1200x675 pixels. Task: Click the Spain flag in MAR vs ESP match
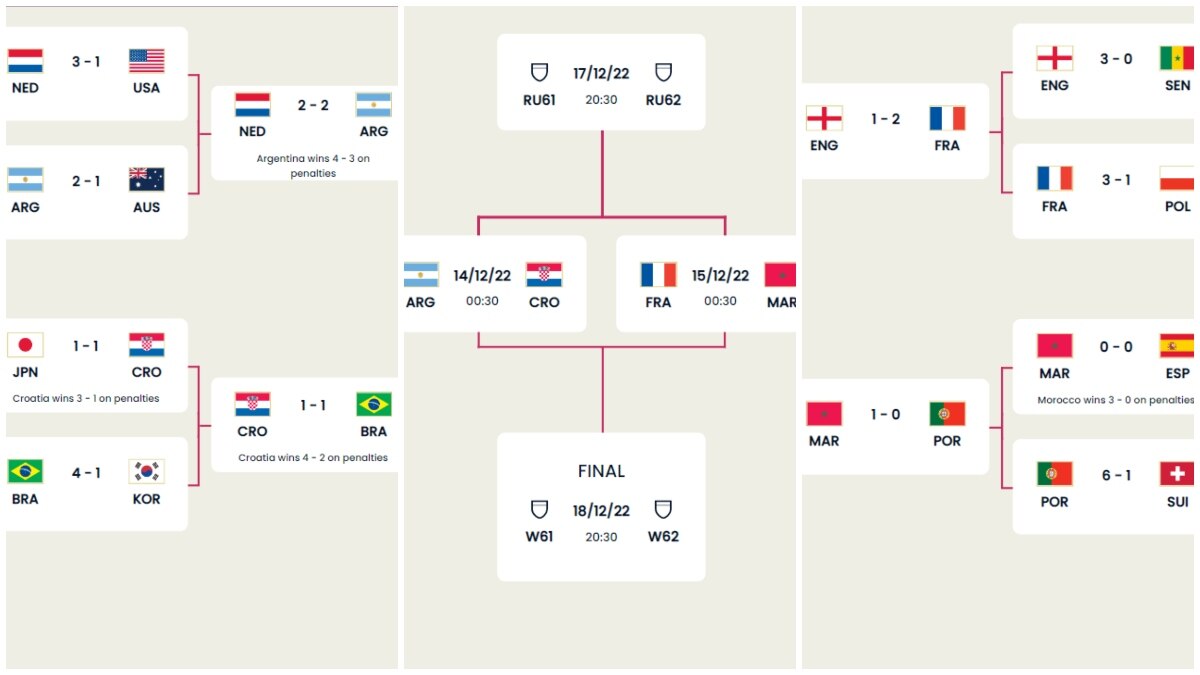(x=1178, y=347)
